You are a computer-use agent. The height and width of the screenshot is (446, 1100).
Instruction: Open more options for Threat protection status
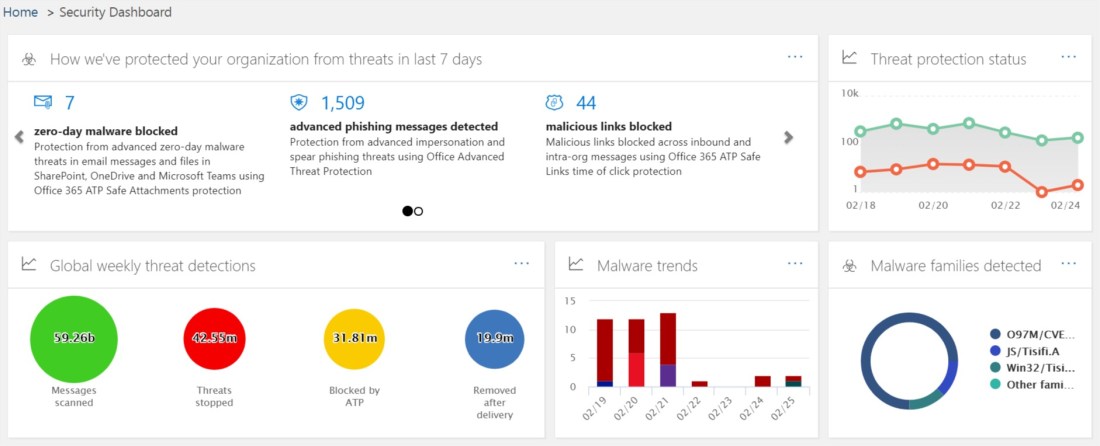coord(1069,57)
